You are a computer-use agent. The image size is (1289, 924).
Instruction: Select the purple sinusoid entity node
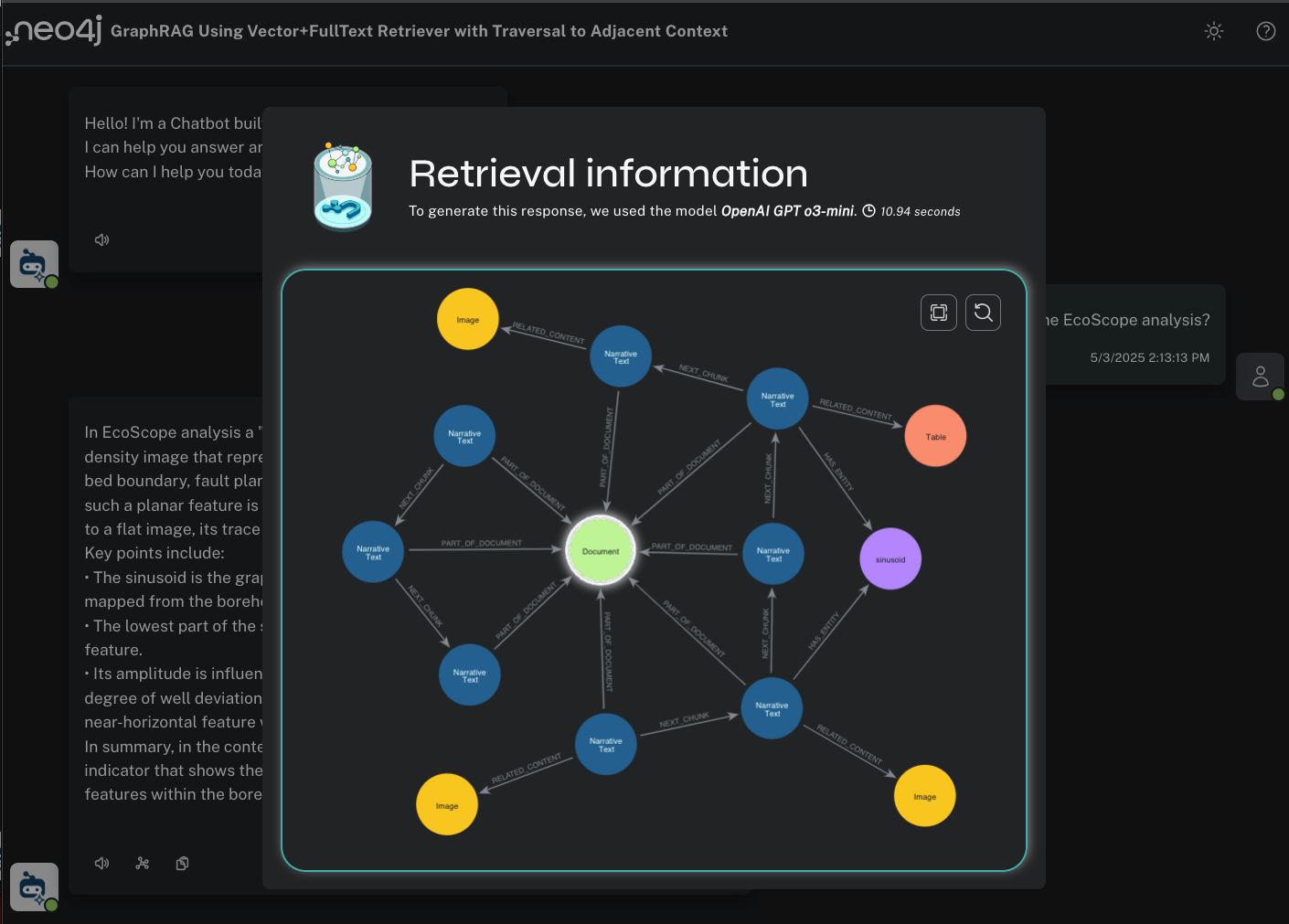890,558
